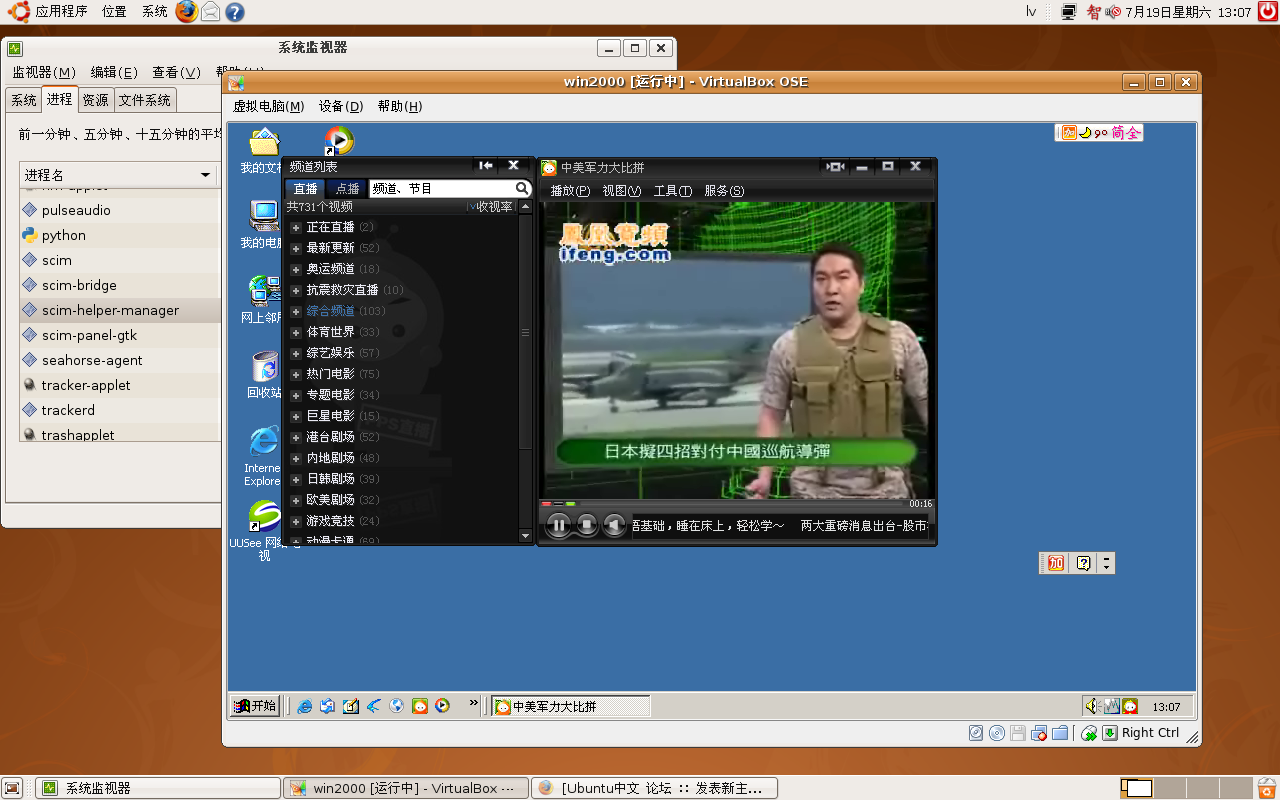Open 我的文档 desktop icon
Image resolution: width=1280 pixels, height=800 pixels.
tap(264, 151)
